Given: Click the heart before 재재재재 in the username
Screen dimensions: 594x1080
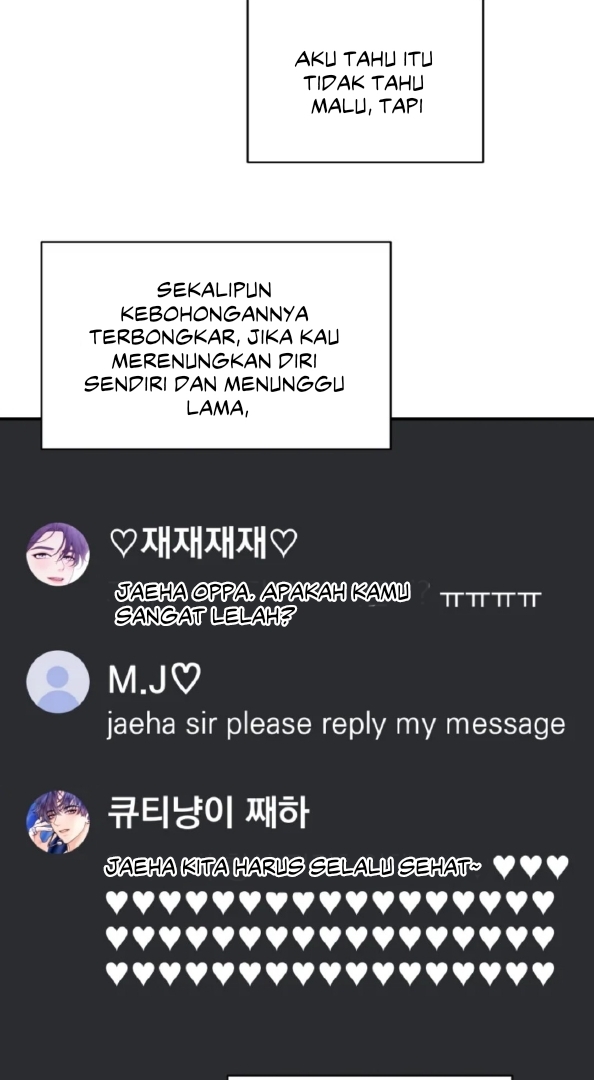Looking at the screenshot, I should coord(124,545).
